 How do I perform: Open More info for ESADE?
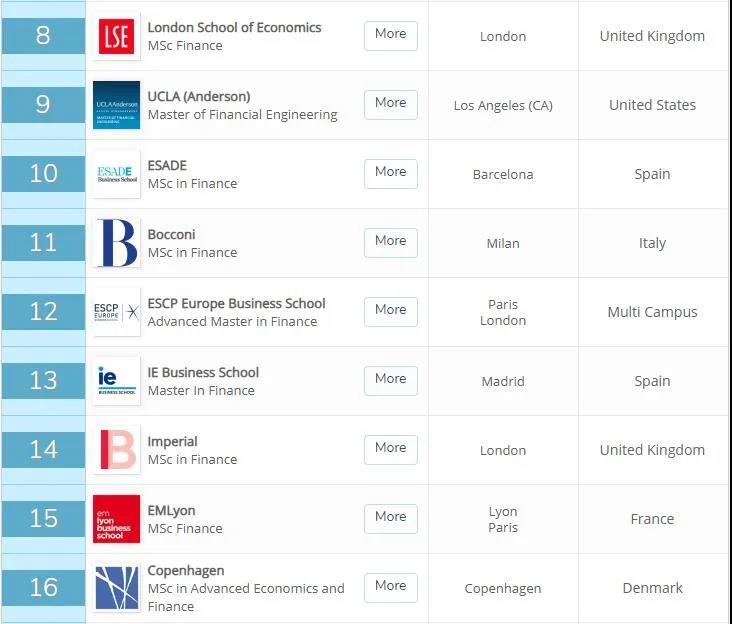391,174
